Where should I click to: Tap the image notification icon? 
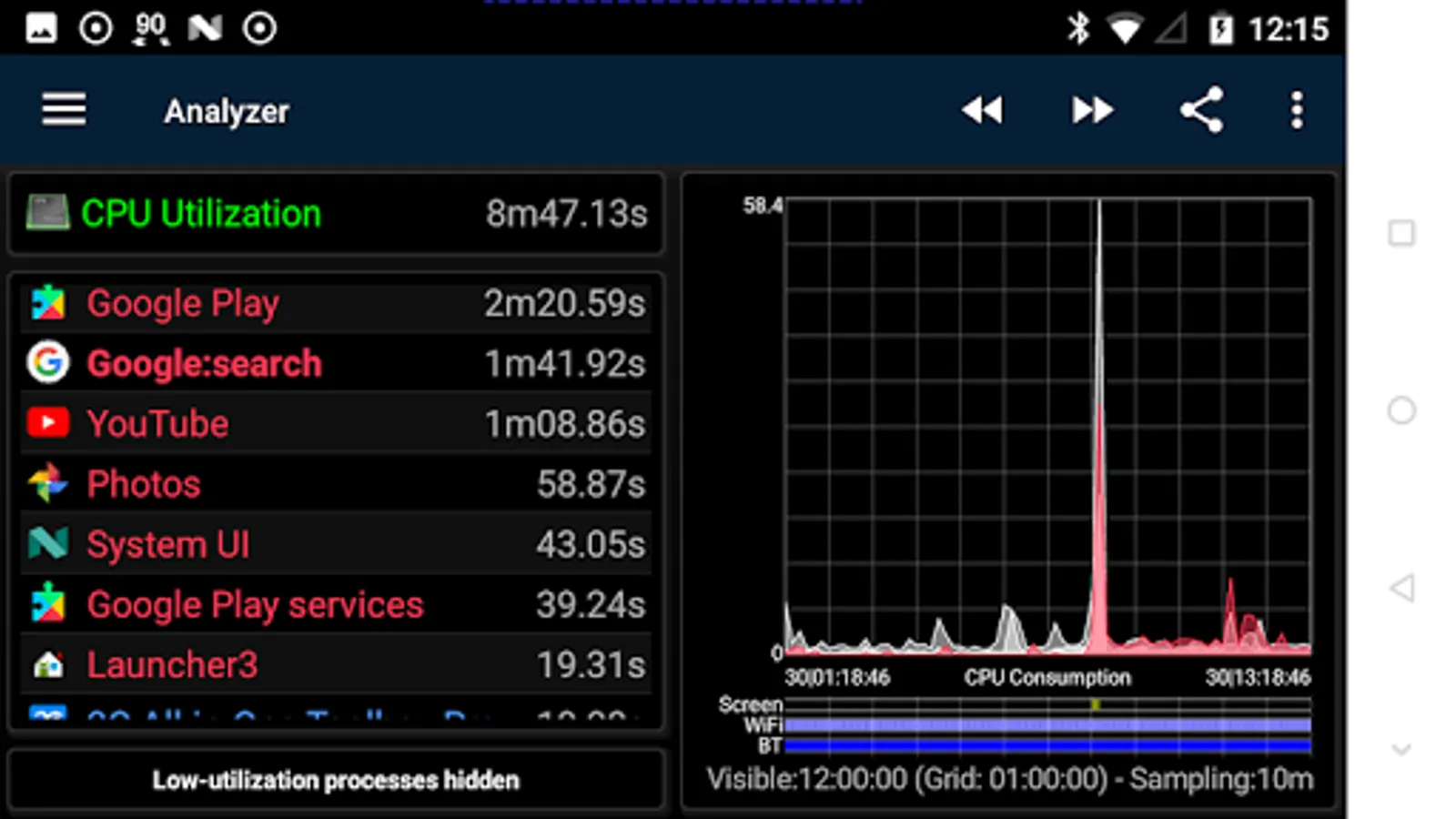click(41, 28)
